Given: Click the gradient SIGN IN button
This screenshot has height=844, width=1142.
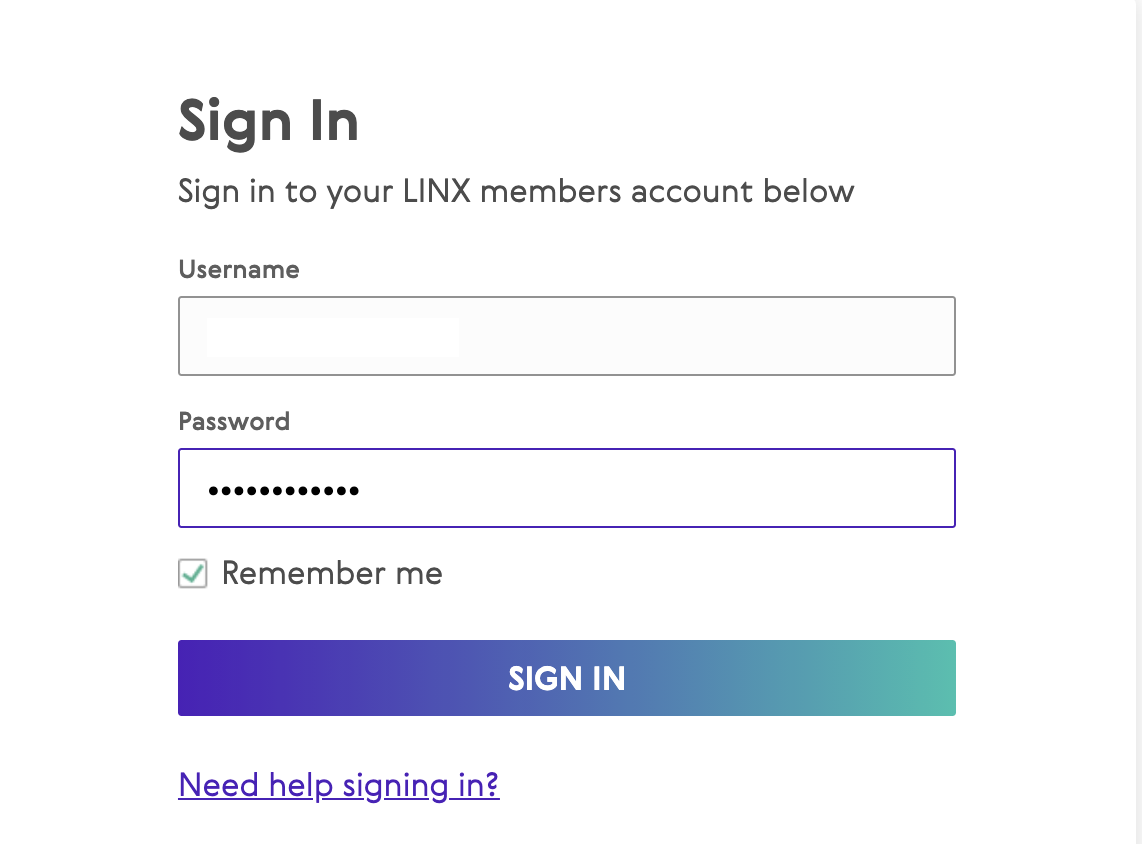Looking at the screenshot, I should (566, 678).
